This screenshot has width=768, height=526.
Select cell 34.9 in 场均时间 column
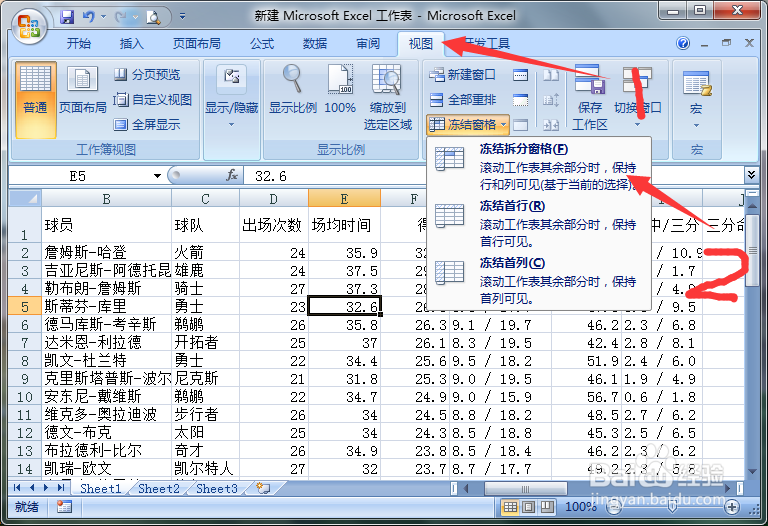[x=344, y=451]
